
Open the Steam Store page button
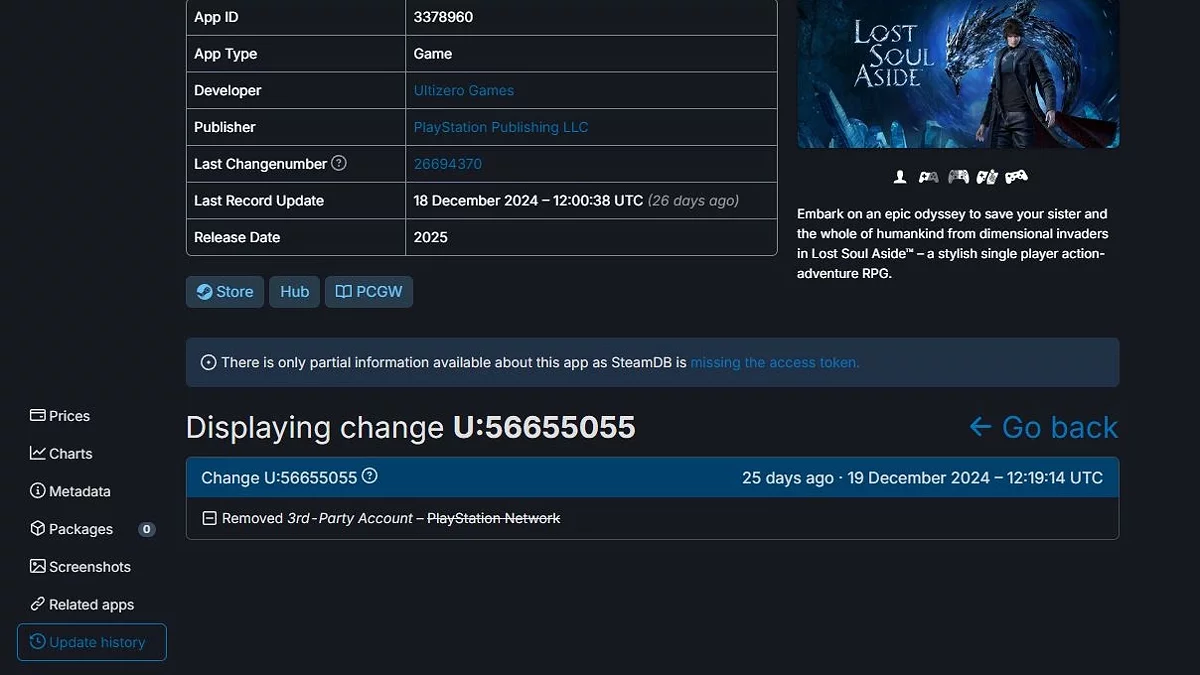pos(225,292)
